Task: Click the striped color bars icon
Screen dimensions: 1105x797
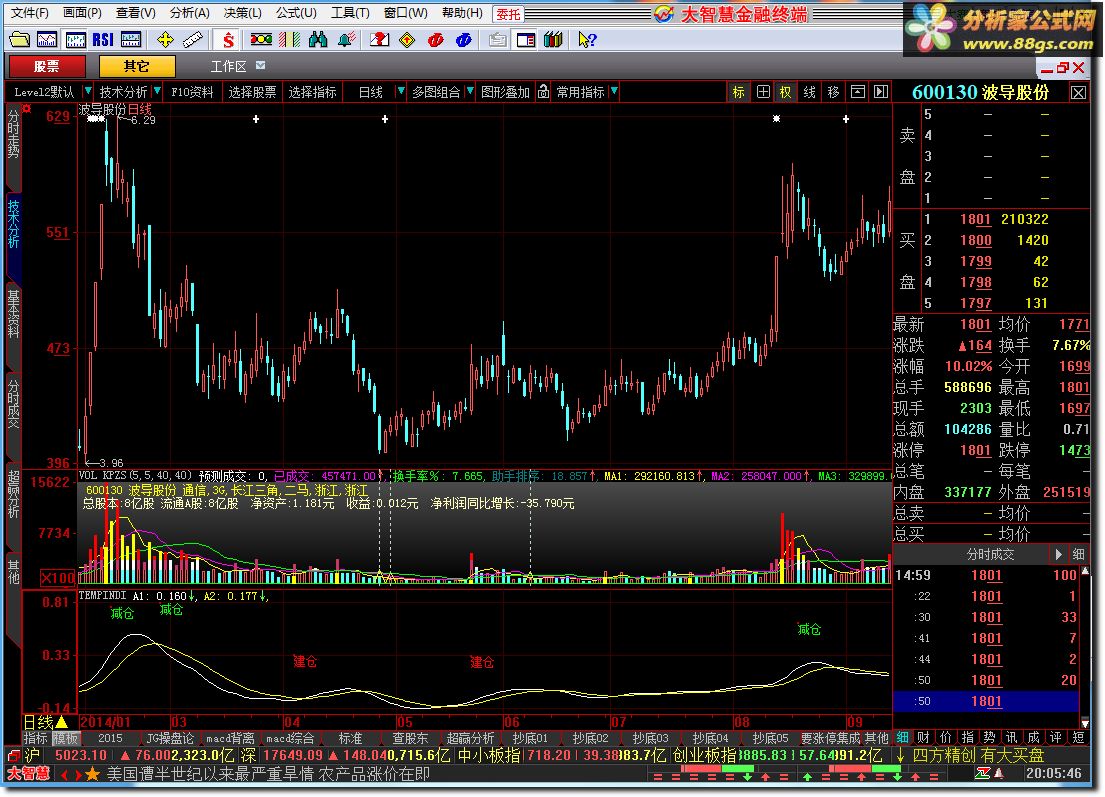Action: (289, 40)
